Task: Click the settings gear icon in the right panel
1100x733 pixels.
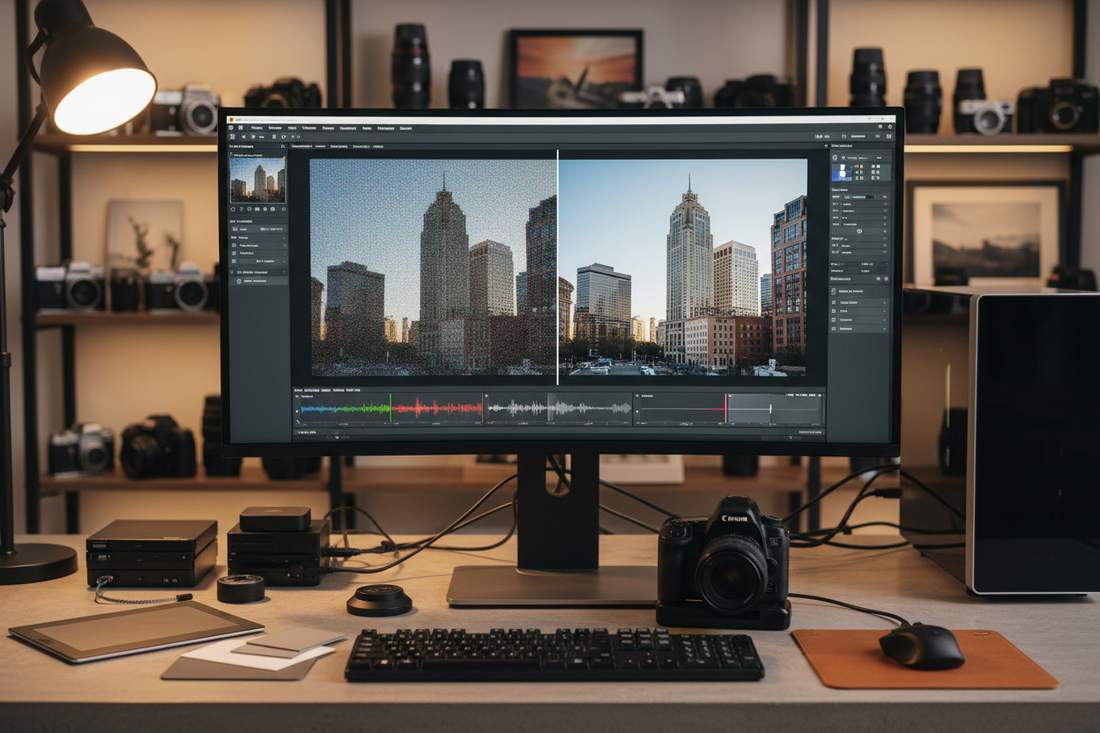Action: coord(878,278)
